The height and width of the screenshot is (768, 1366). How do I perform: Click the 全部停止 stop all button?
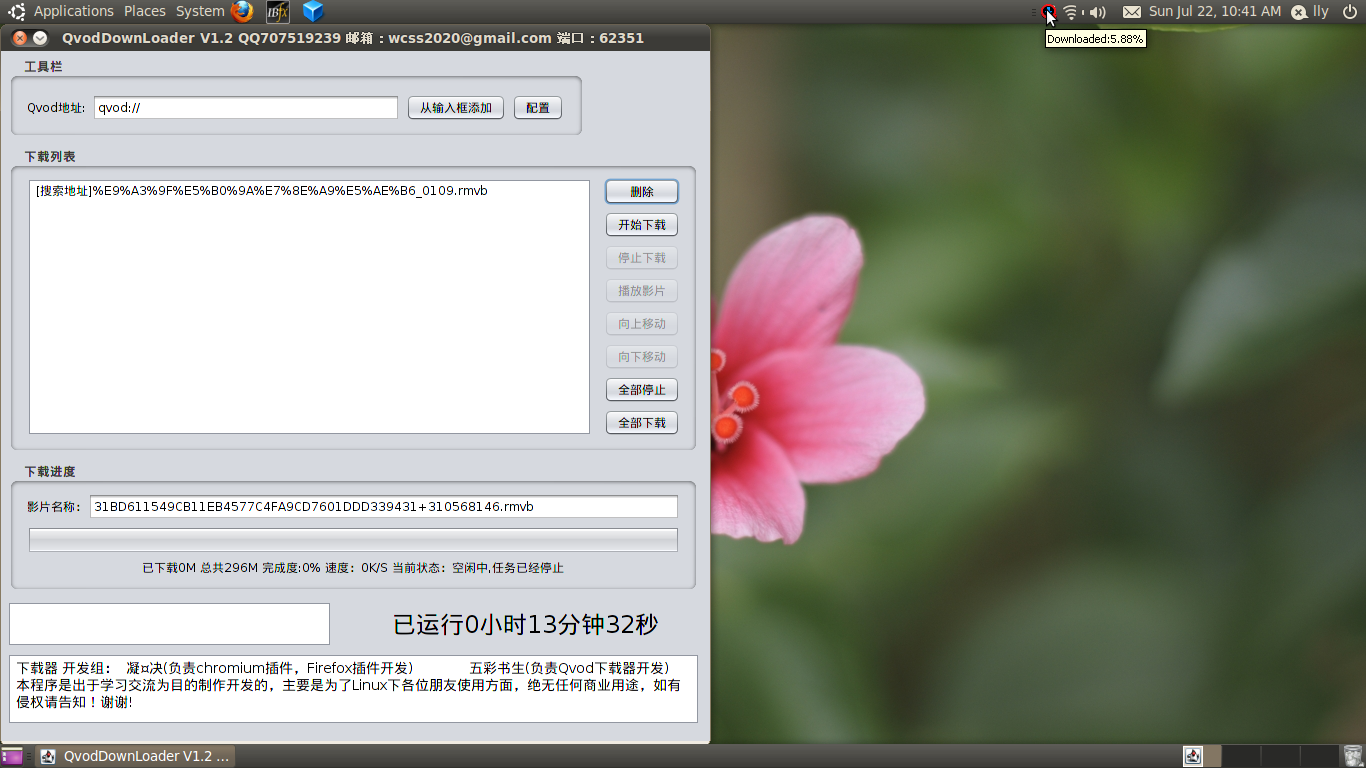click(642, 390)
